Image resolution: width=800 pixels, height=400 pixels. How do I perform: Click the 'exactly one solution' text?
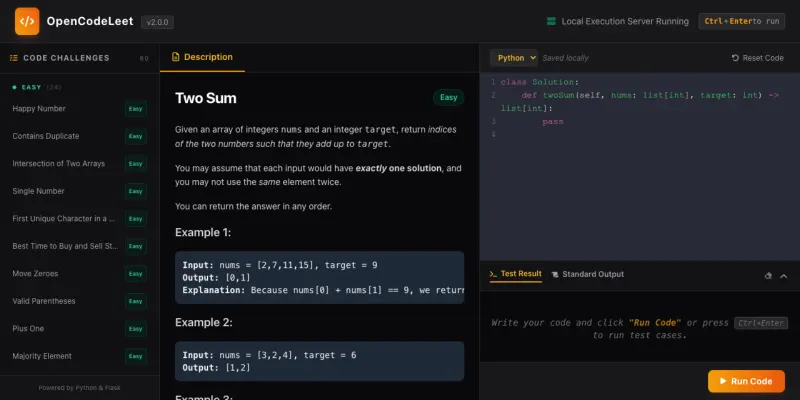click(398, 168)
